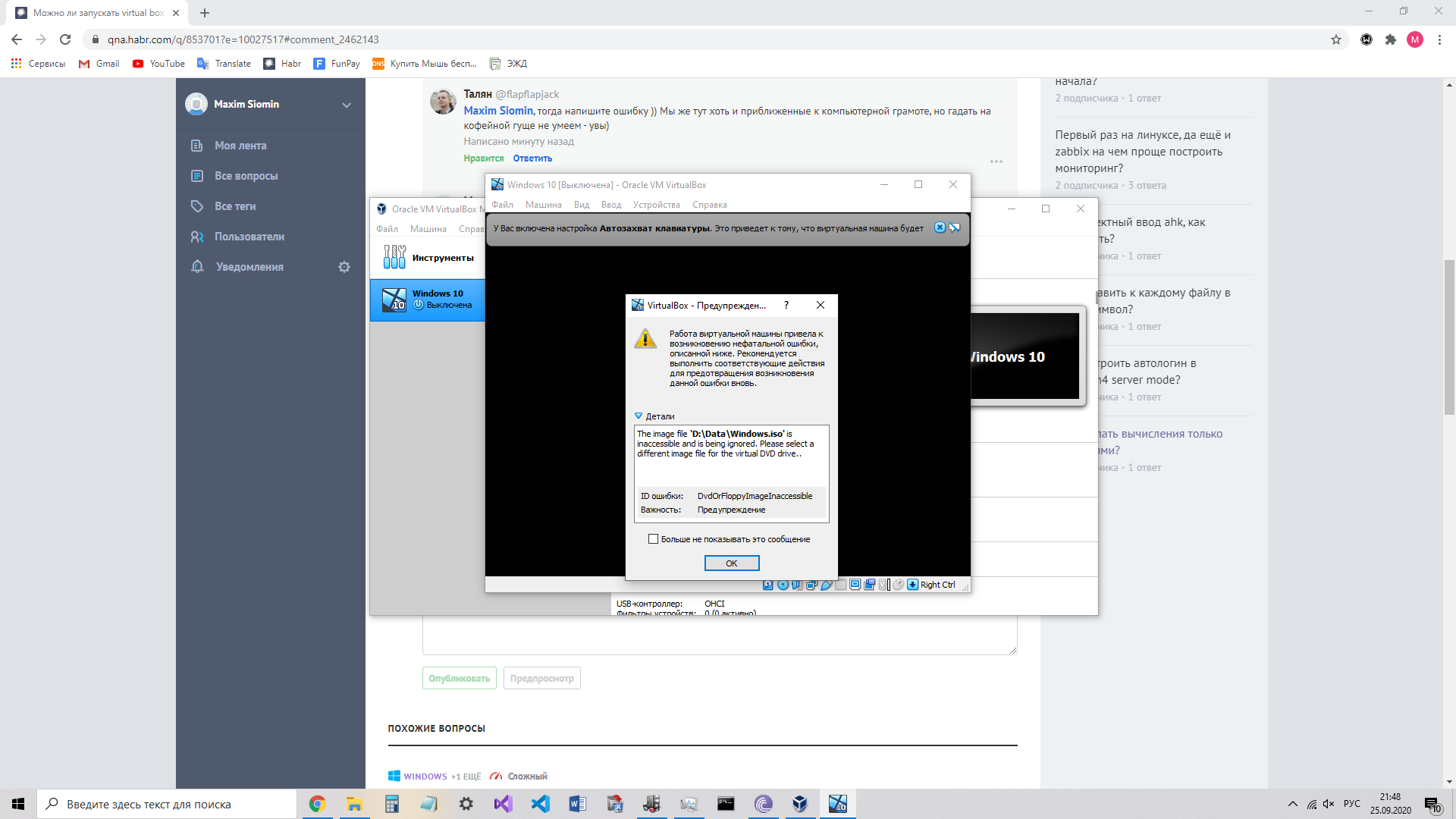Viewport: 1456px width, 819px height.
Task: Open Visual Studio Code from taskbar
Action: pos(540,804)
